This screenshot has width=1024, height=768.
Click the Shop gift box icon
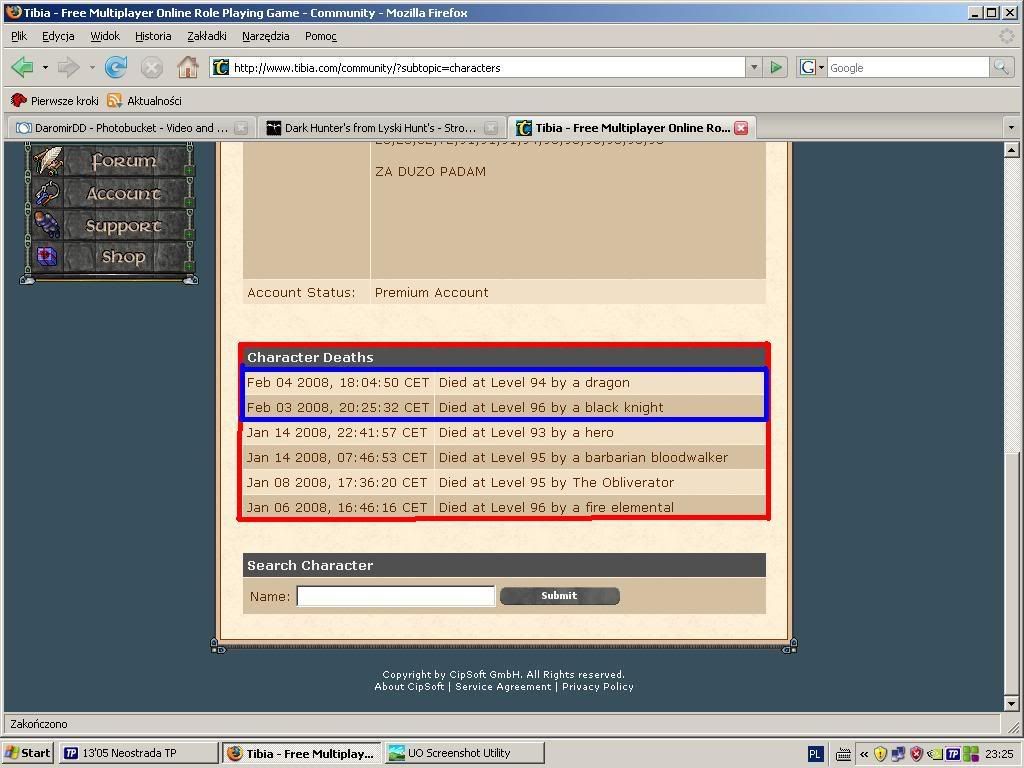click(48, 257)
